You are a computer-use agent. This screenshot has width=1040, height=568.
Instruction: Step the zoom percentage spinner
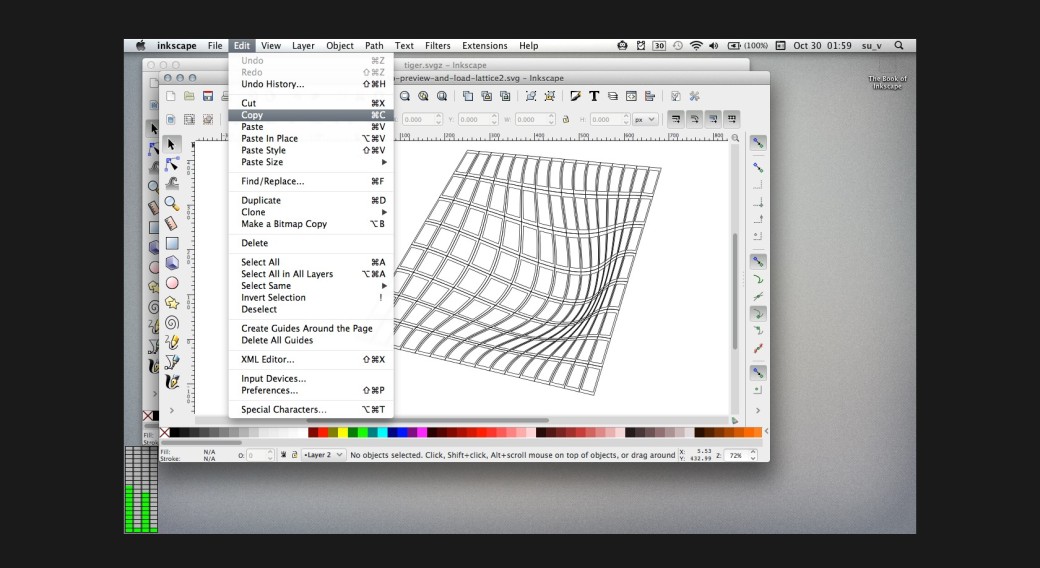753,455
